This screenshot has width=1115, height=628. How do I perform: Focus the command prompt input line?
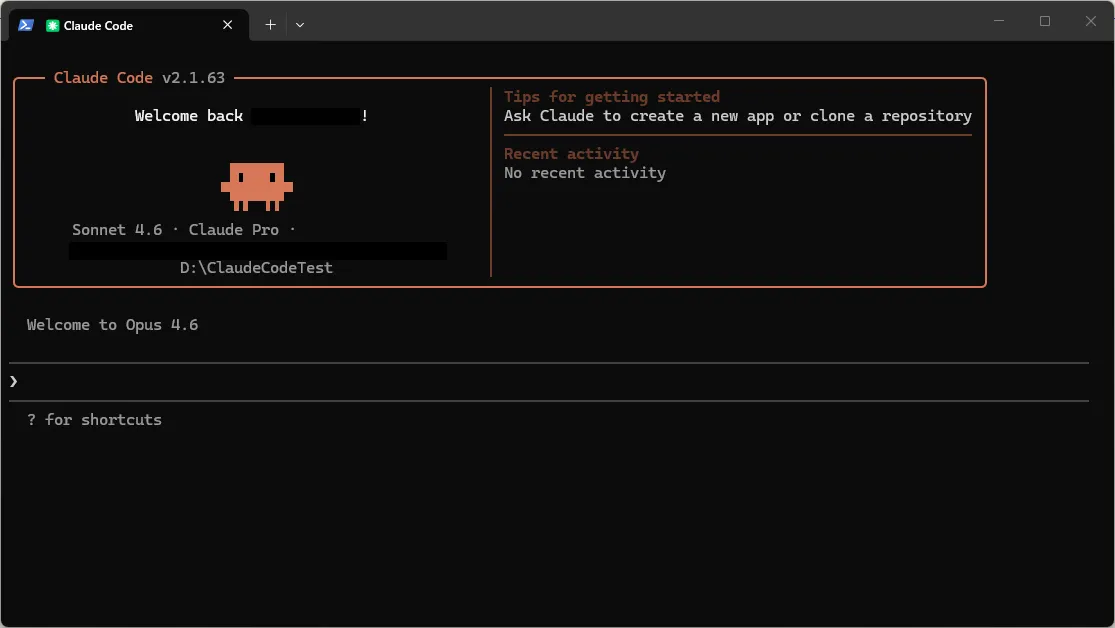[x=549, y=382]
